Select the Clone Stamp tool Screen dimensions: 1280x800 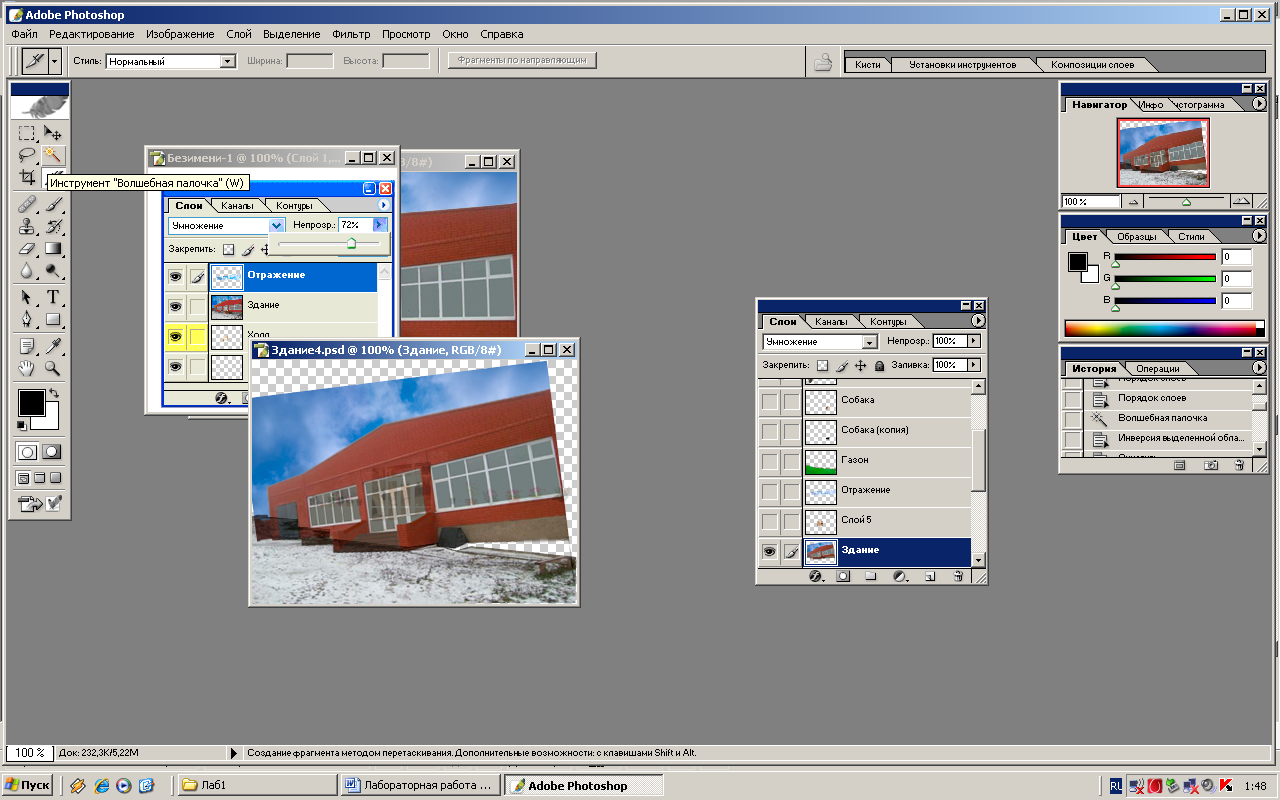[27, 227]
